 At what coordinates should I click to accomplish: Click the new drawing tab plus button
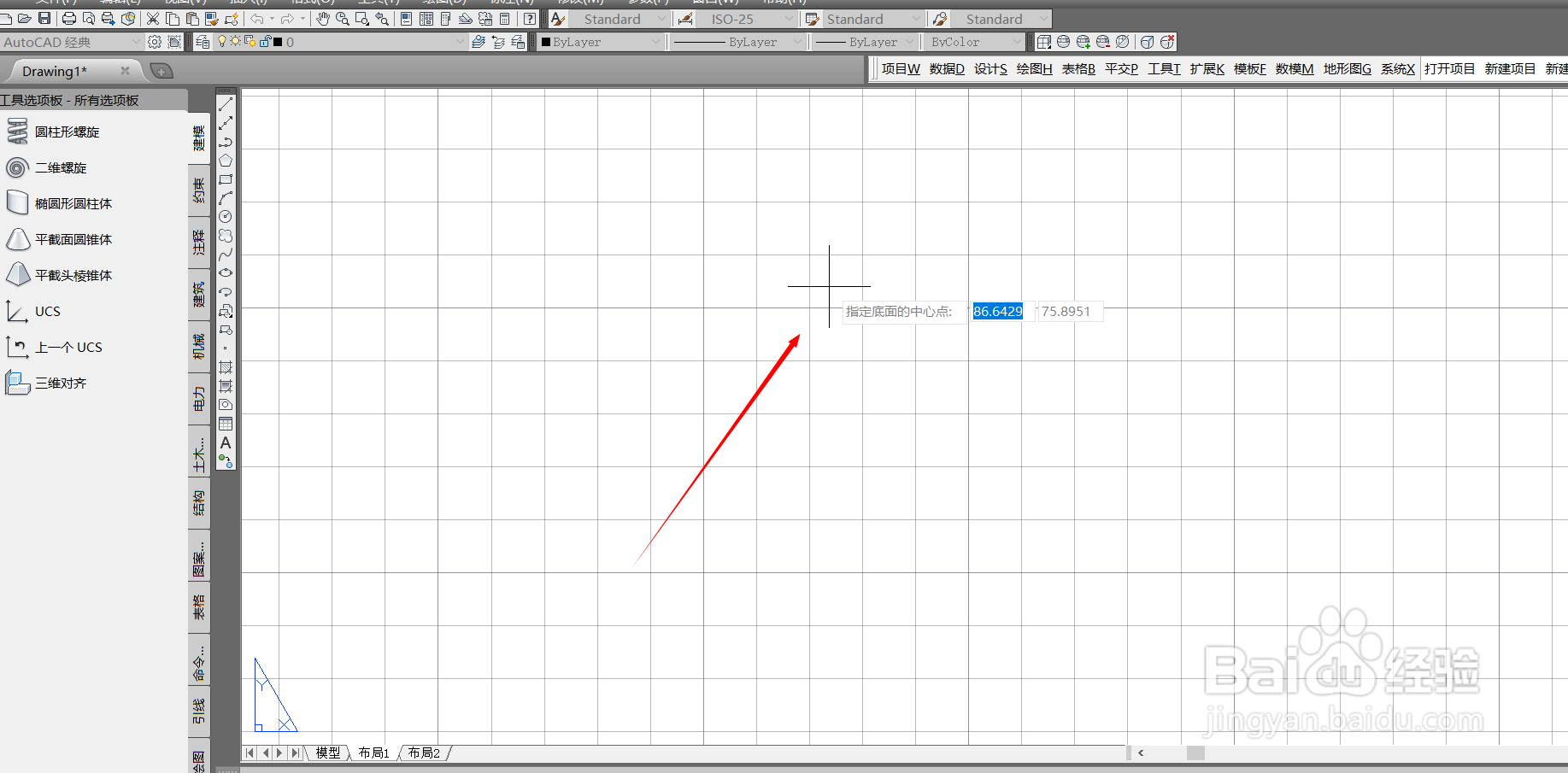coord(161,71)
